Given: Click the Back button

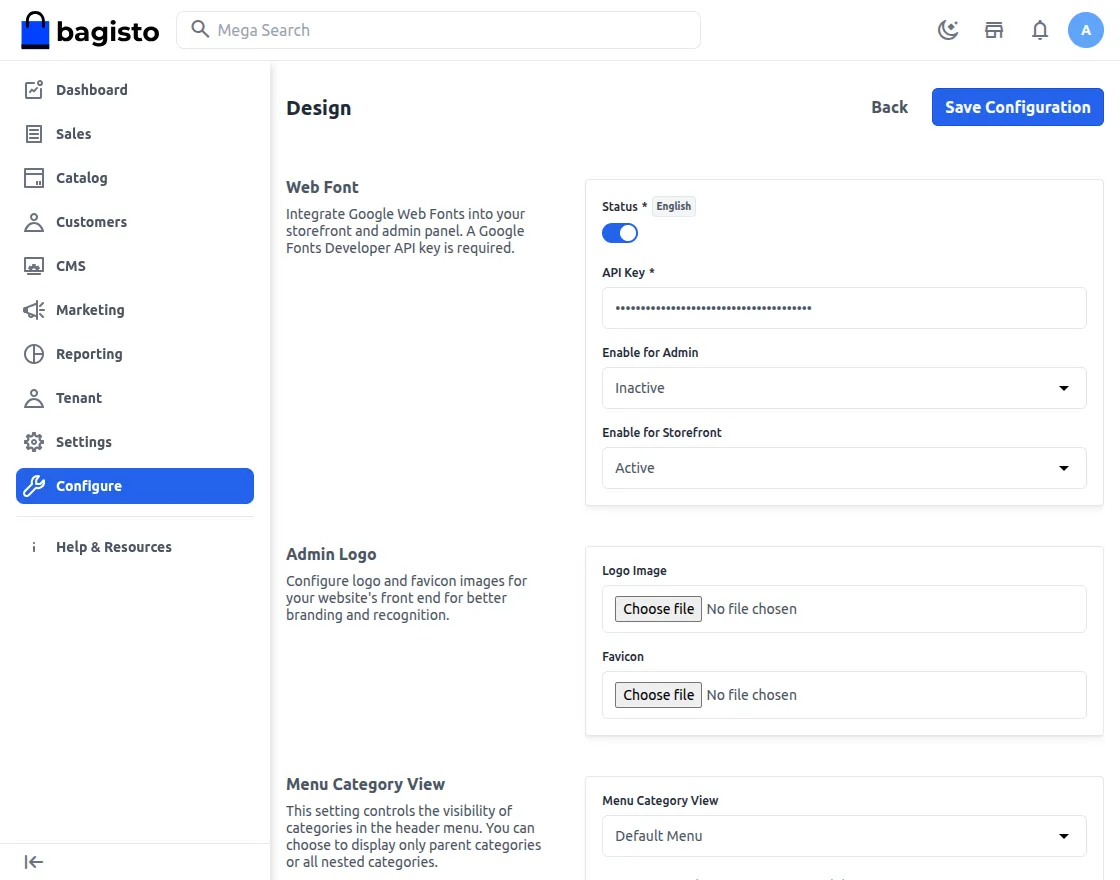Looking at the screenshot, I should coord(889,107).
